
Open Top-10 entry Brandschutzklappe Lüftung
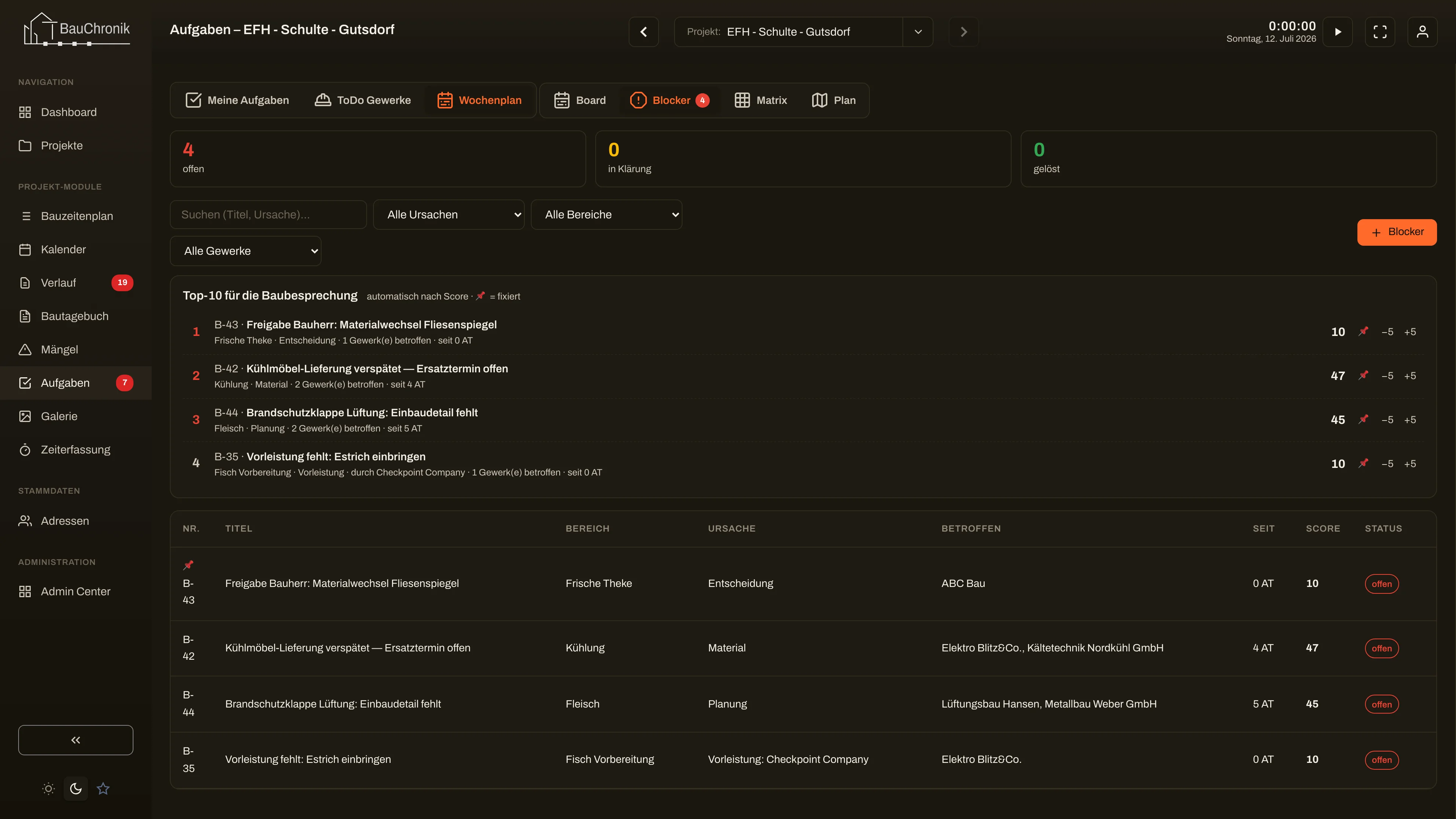803,420
